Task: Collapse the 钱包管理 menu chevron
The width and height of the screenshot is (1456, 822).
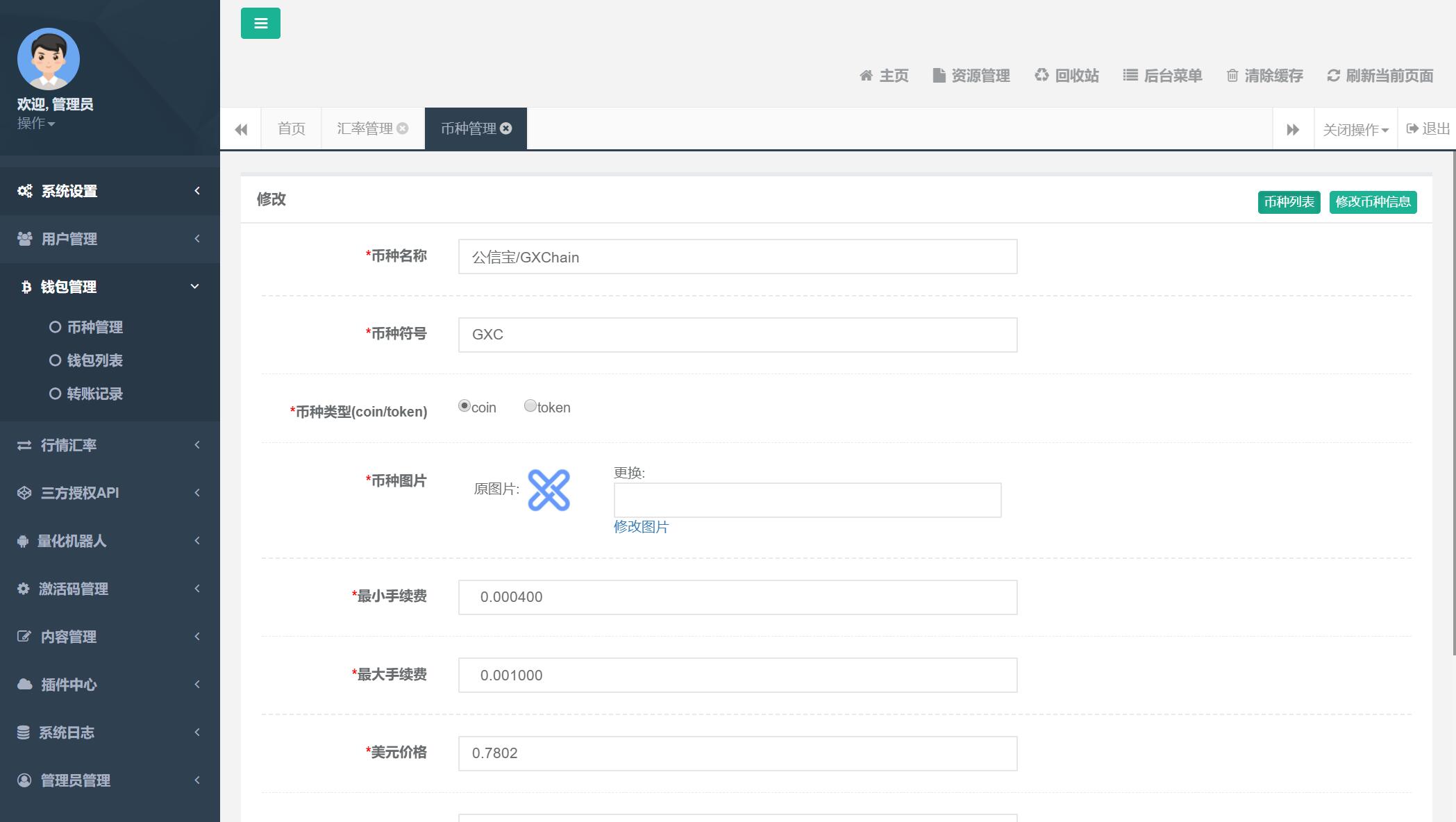Action: pos(195,286)
